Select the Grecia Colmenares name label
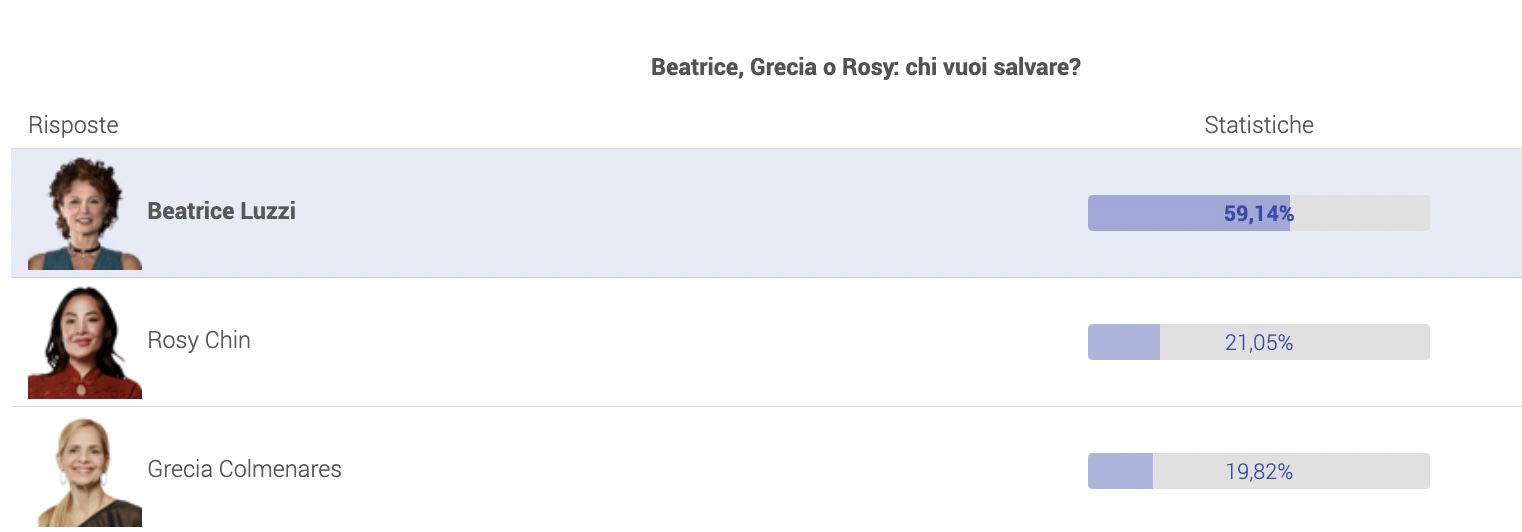 coord(244,469)
